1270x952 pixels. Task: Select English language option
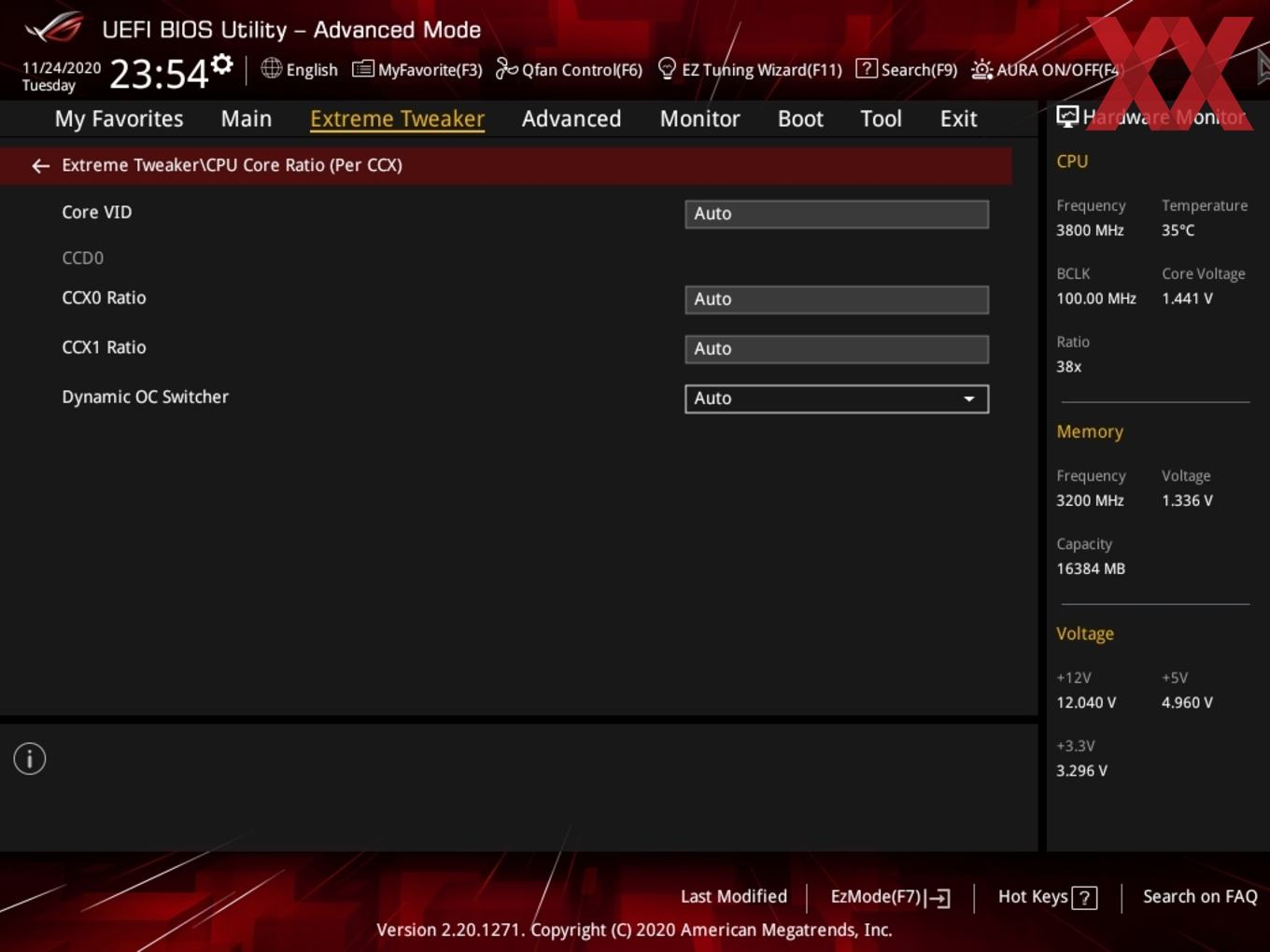click(x=312, y=69)
